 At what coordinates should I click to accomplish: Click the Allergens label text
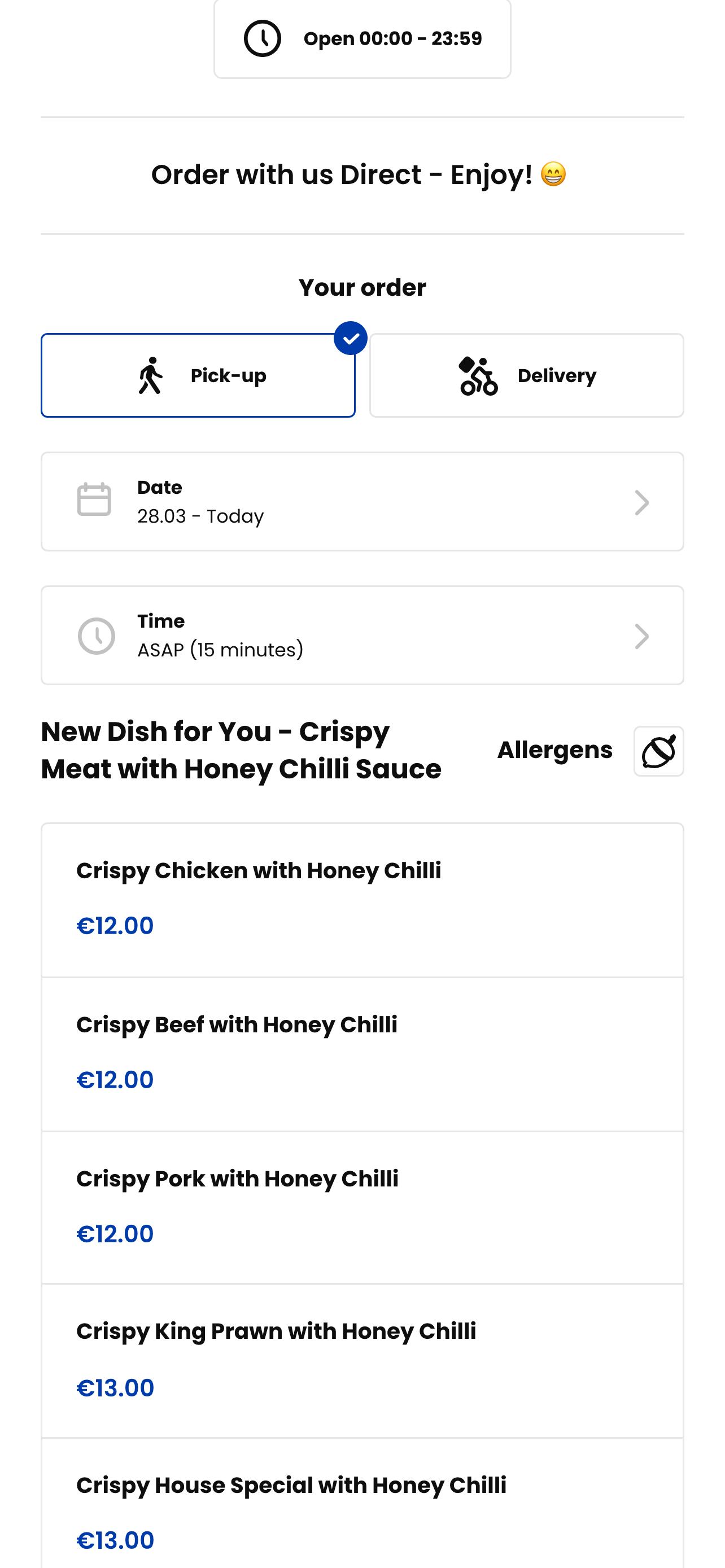(x=554, y=751)
